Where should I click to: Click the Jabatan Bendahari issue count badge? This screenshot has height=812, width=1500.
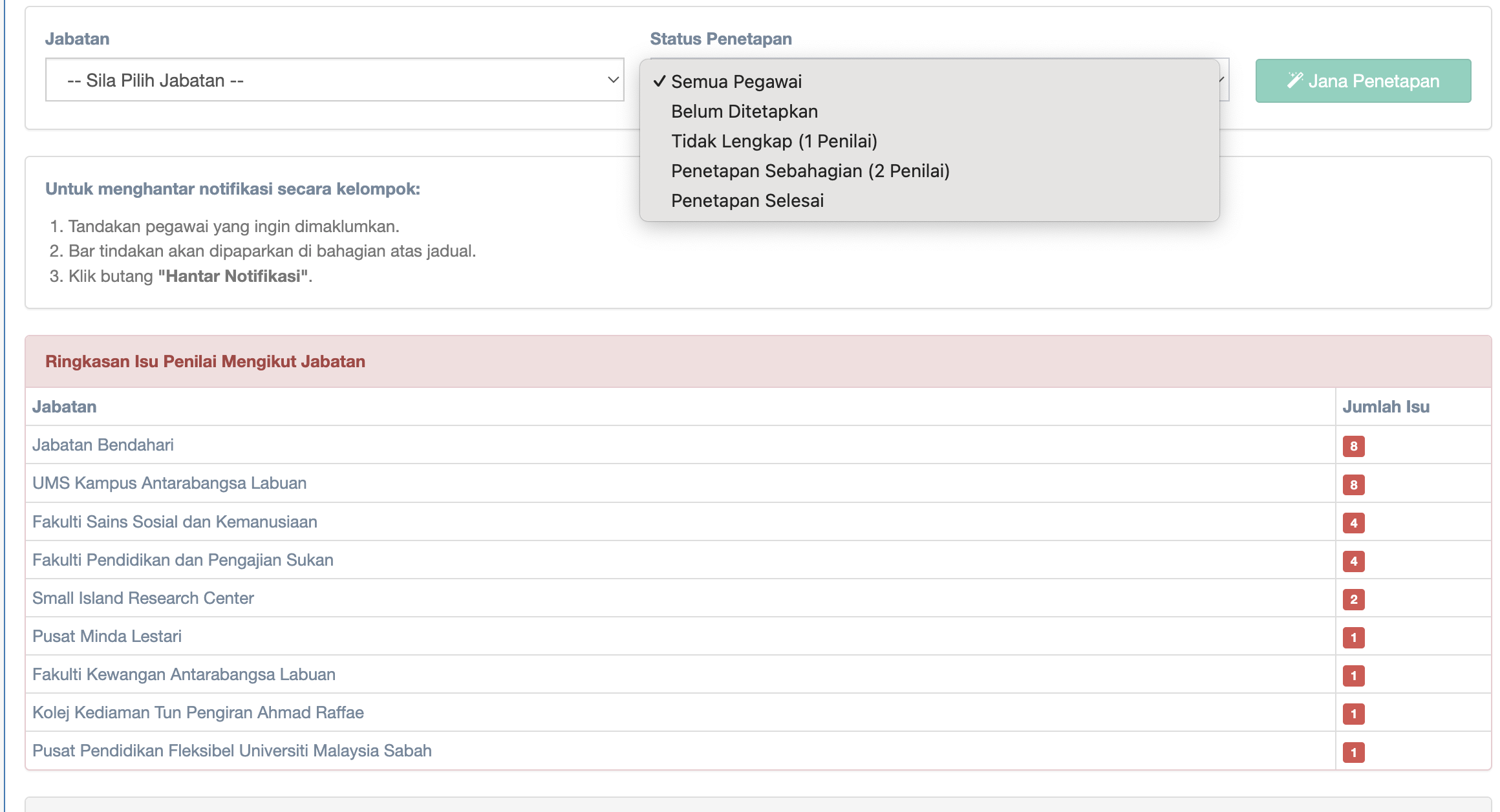click(1353, 446)
